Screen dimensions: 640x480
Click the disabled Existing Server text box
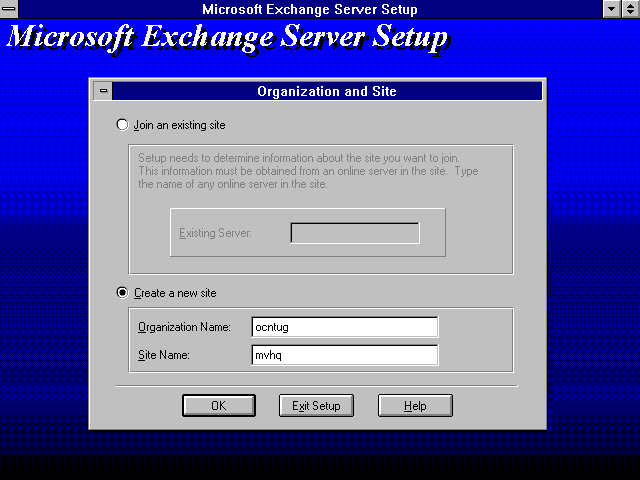pyautogui.click(x=355, y=233)
